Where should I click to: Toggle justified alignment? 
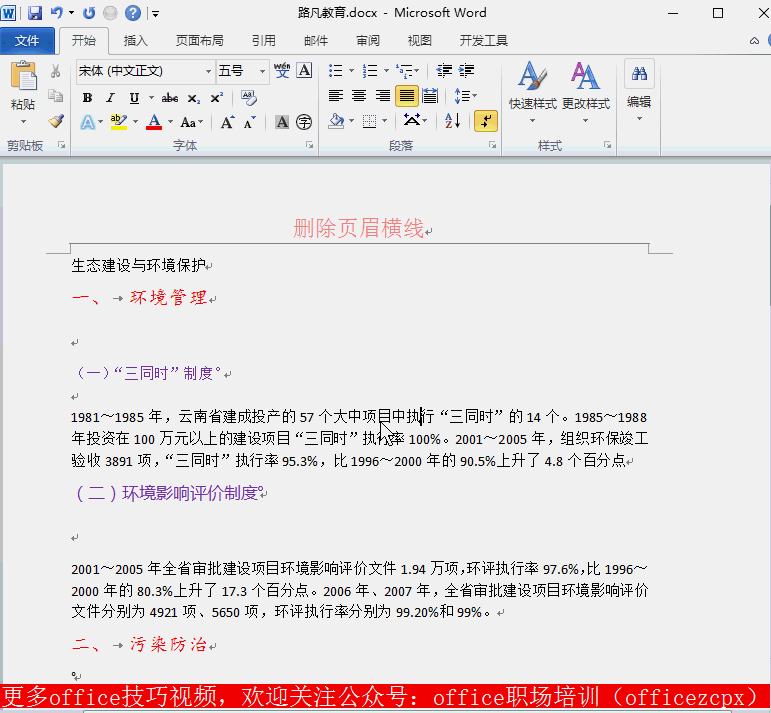point(407,96)
